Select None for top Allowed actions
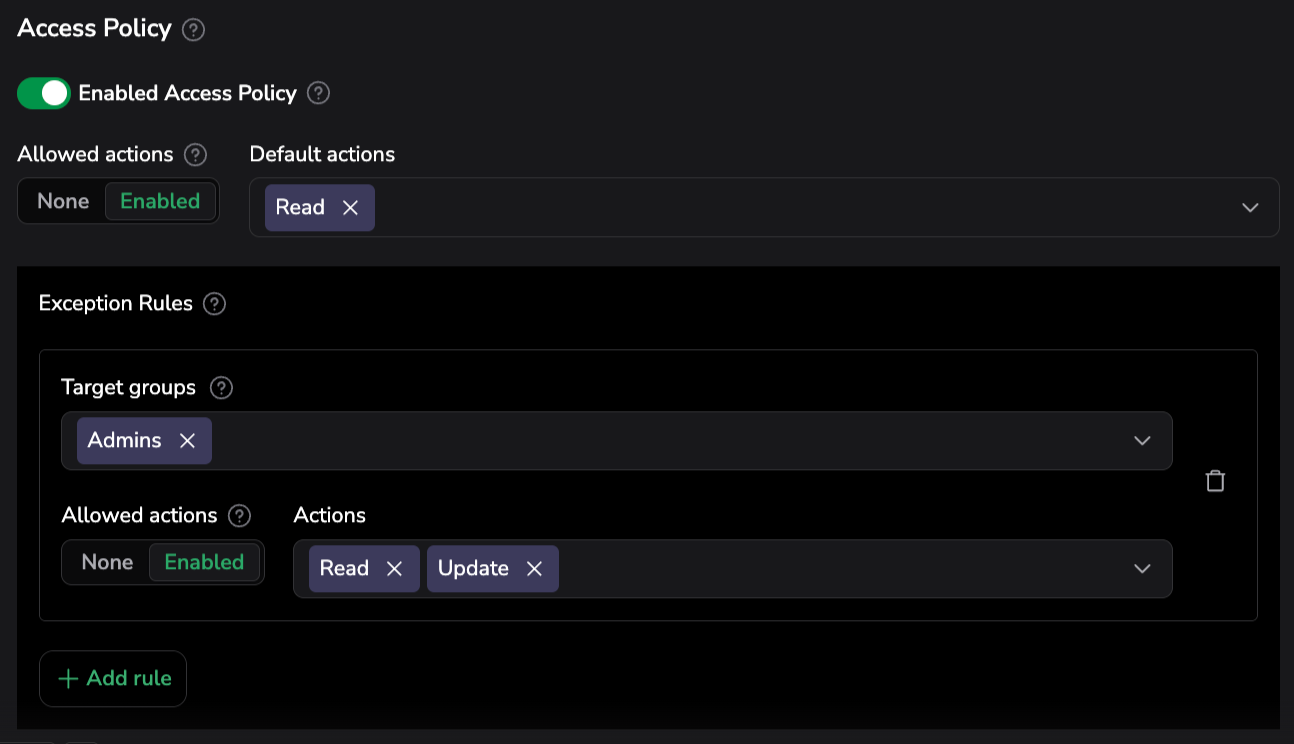Screen dimensions: 1294x744 [63, 201]
